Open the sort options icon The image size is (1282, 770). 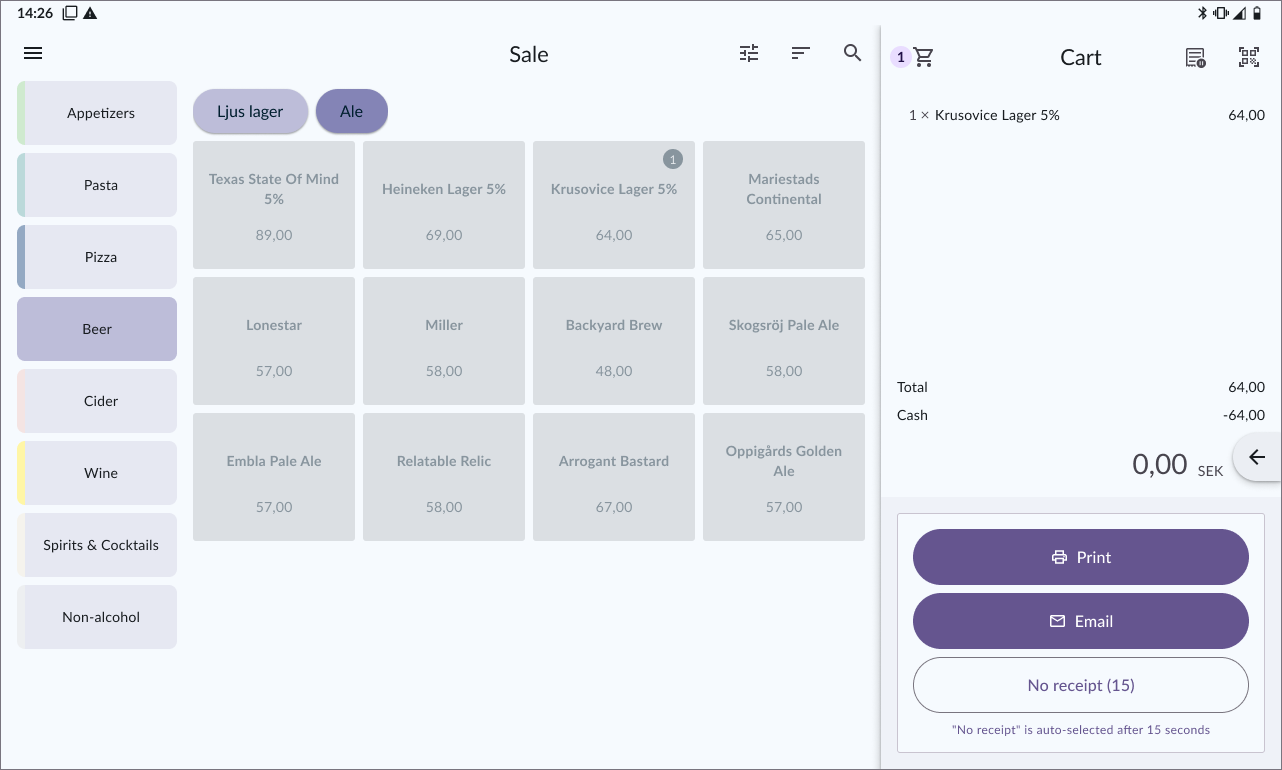pos(801,54)
